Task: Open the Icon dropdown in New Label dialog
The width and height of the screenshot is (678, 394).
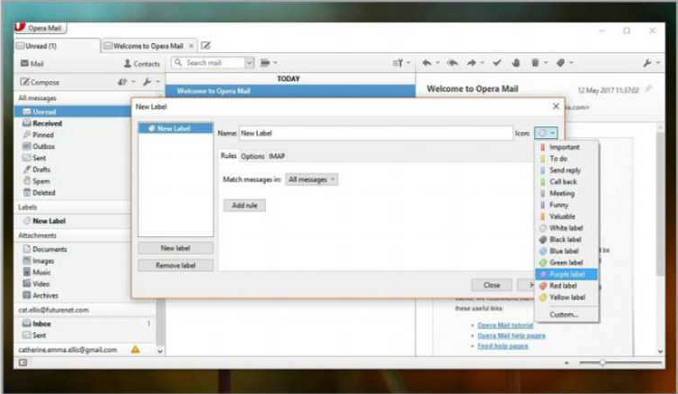Action: coord(546,133)
